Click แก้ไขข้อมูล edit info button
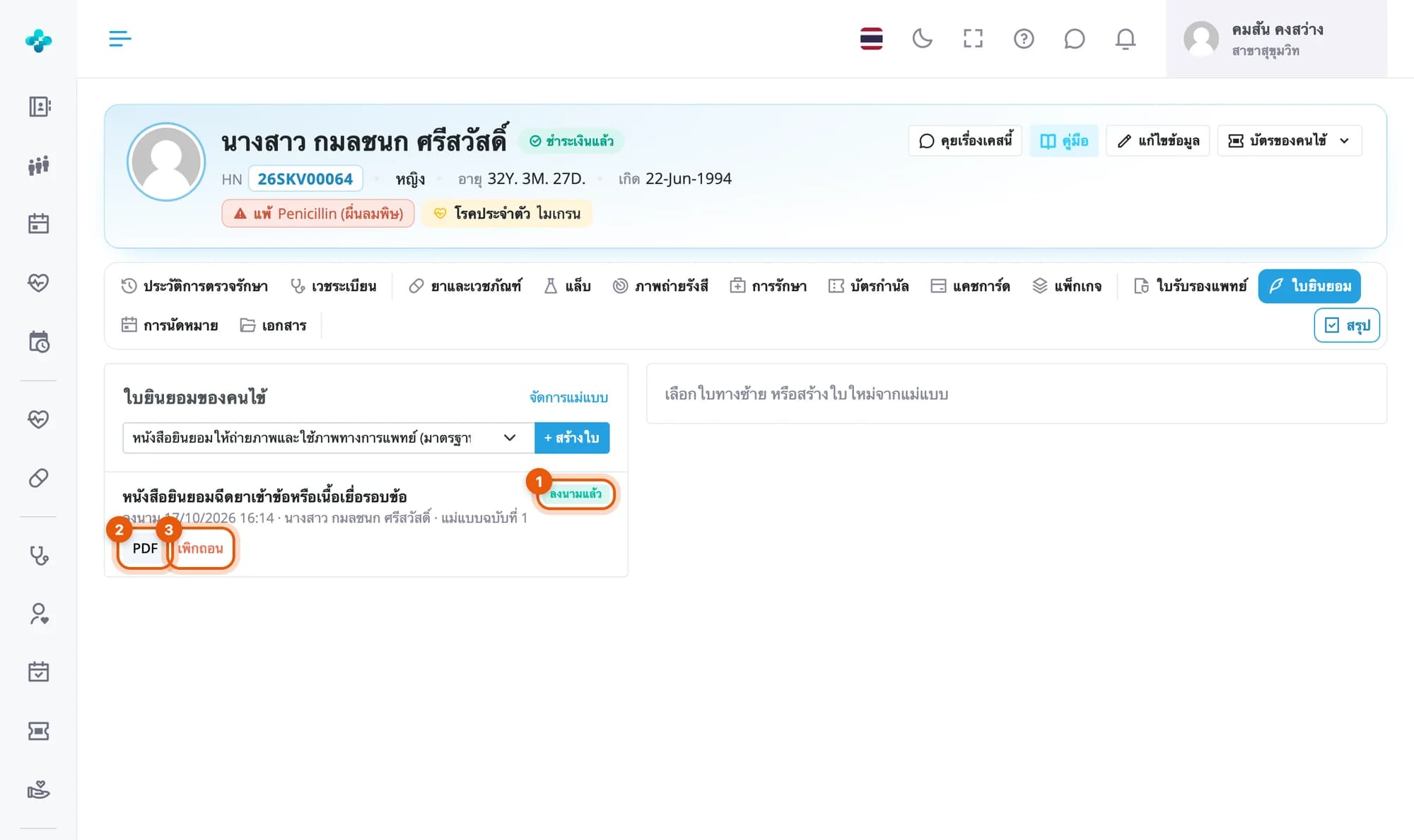Viewport: 1414px width, 840px height. click(1158, 141)
